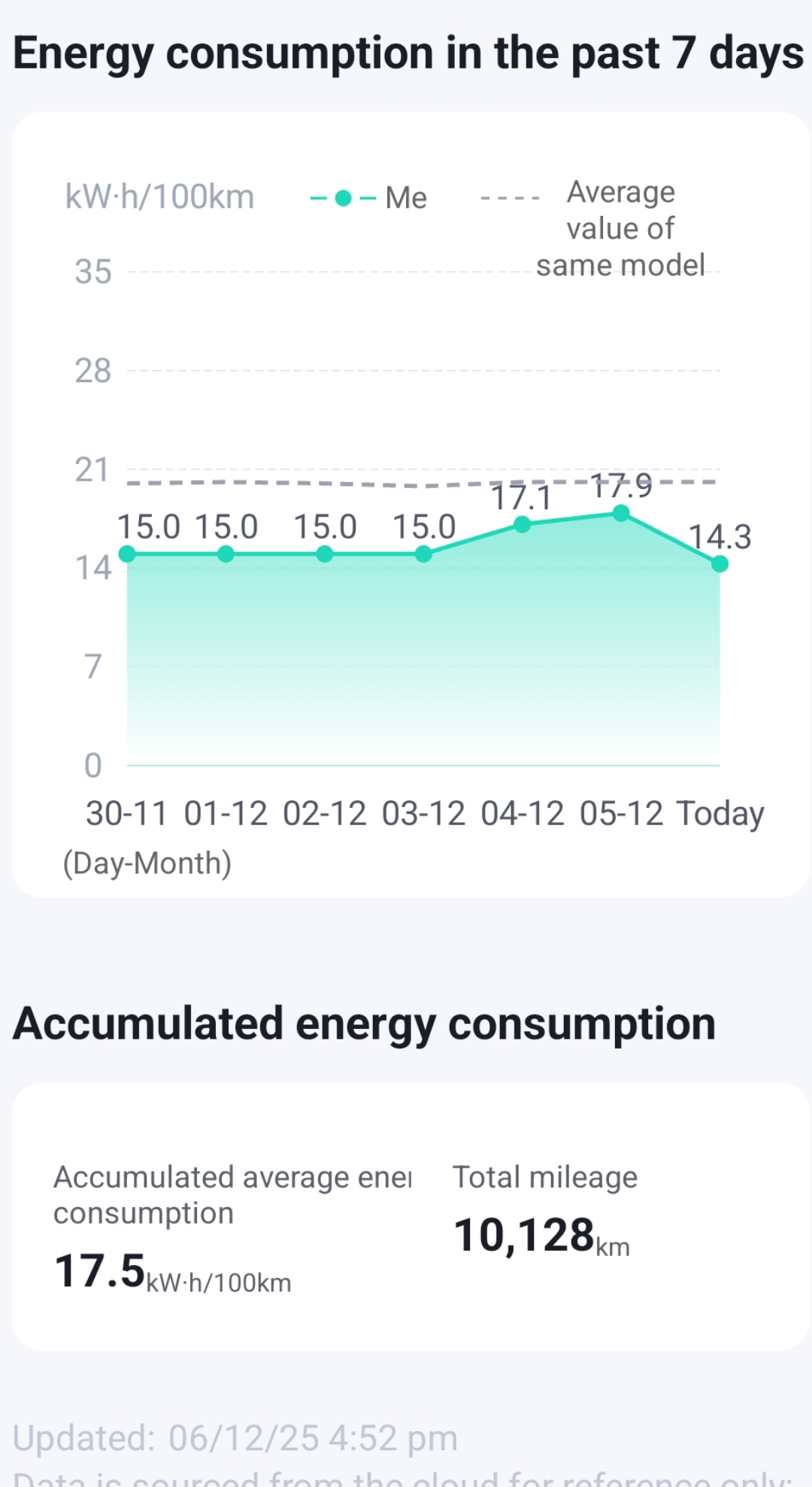The width and height of the screenshot is (812, 1487).
Task: Tap the dashed average-value legend line icon
Action: [x=510, y=199]
